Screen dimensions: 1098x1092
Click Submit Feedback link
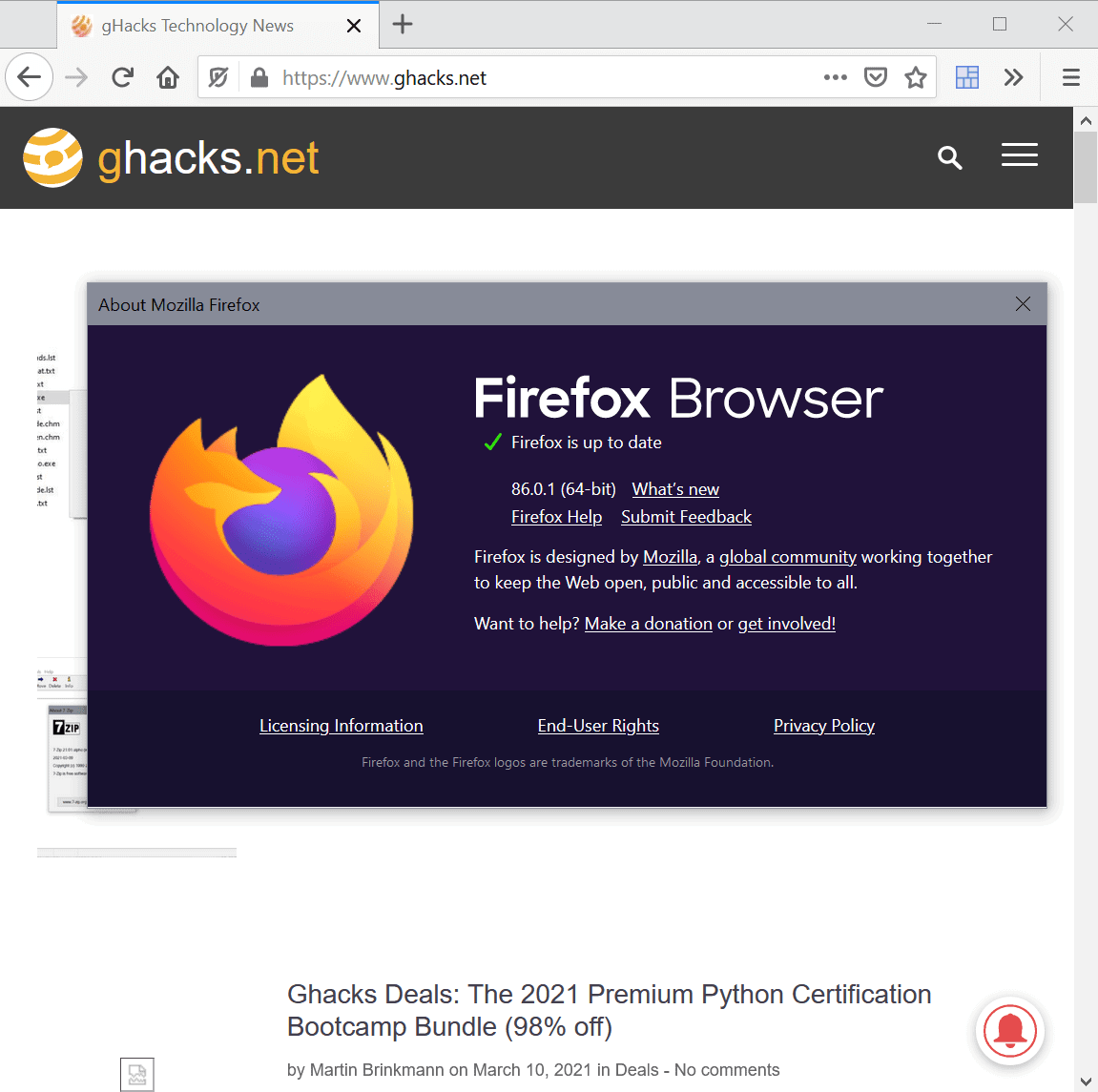[686, 517]
